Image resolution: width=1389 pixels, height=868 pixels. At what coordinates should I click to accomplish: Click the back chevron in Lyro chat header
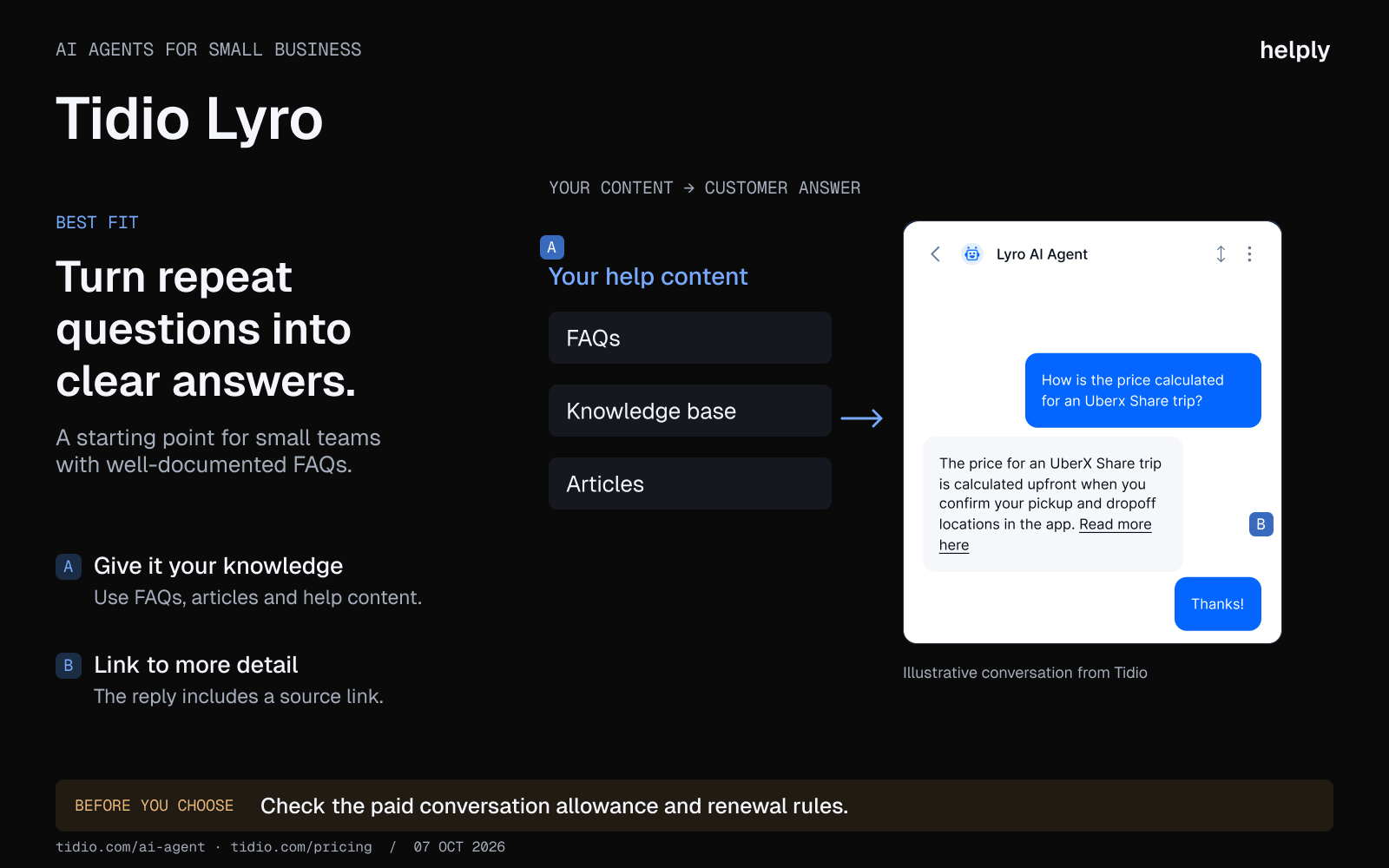[x=935, y=254]
